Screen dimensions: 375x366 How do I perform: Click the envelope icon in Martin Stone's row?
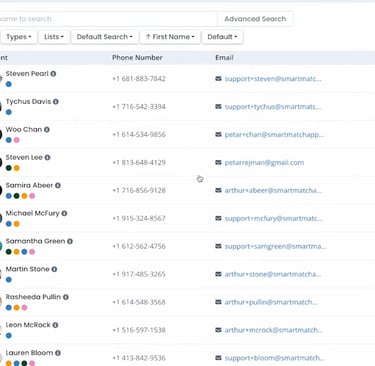pyautogui.click(x=218, y=274)
